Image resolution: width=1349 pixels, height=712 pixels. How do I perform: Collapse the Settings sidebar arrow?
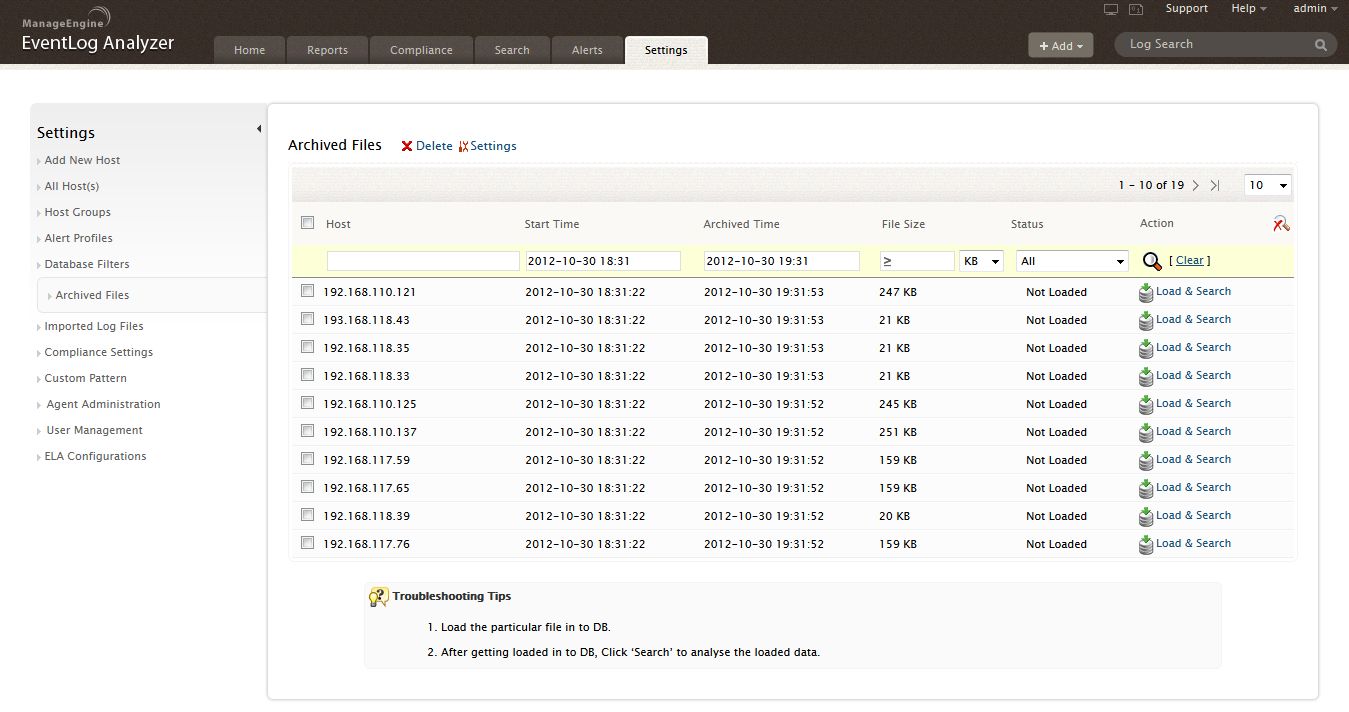[259, 129]
